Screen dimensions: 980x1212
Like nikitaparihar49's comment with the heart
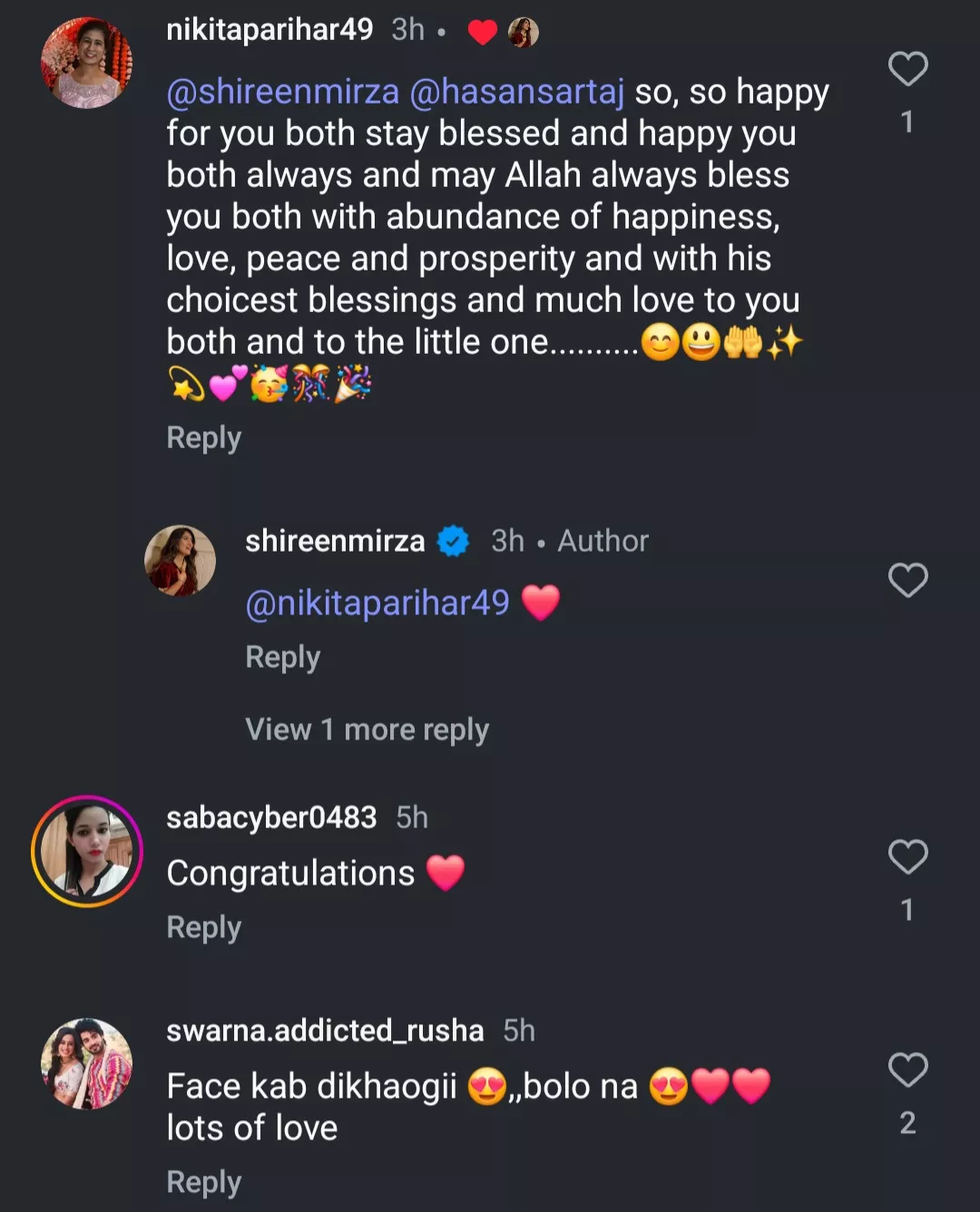point(907,69)
